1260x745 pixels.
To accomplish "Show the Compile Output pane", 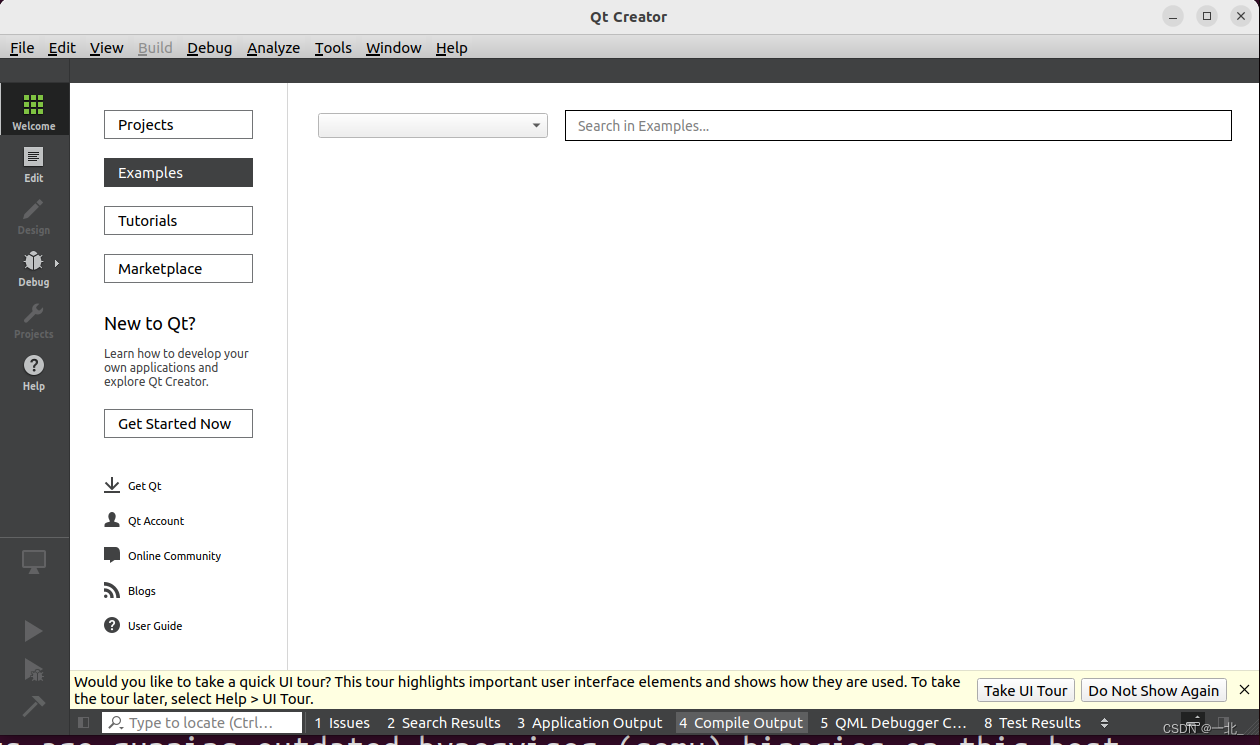I will (x=741, y=723).
